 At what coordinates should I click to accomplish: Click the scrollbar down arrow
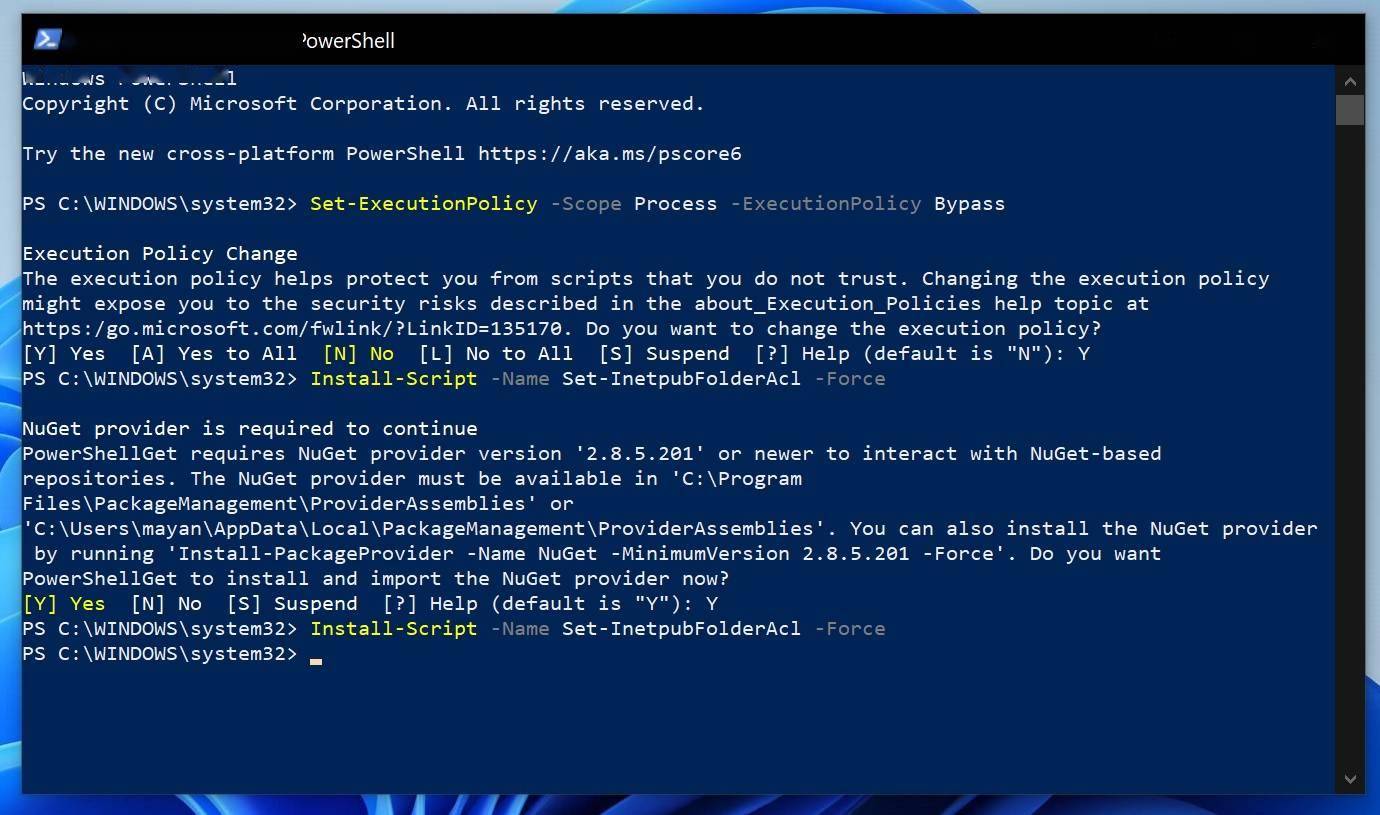1350,779
